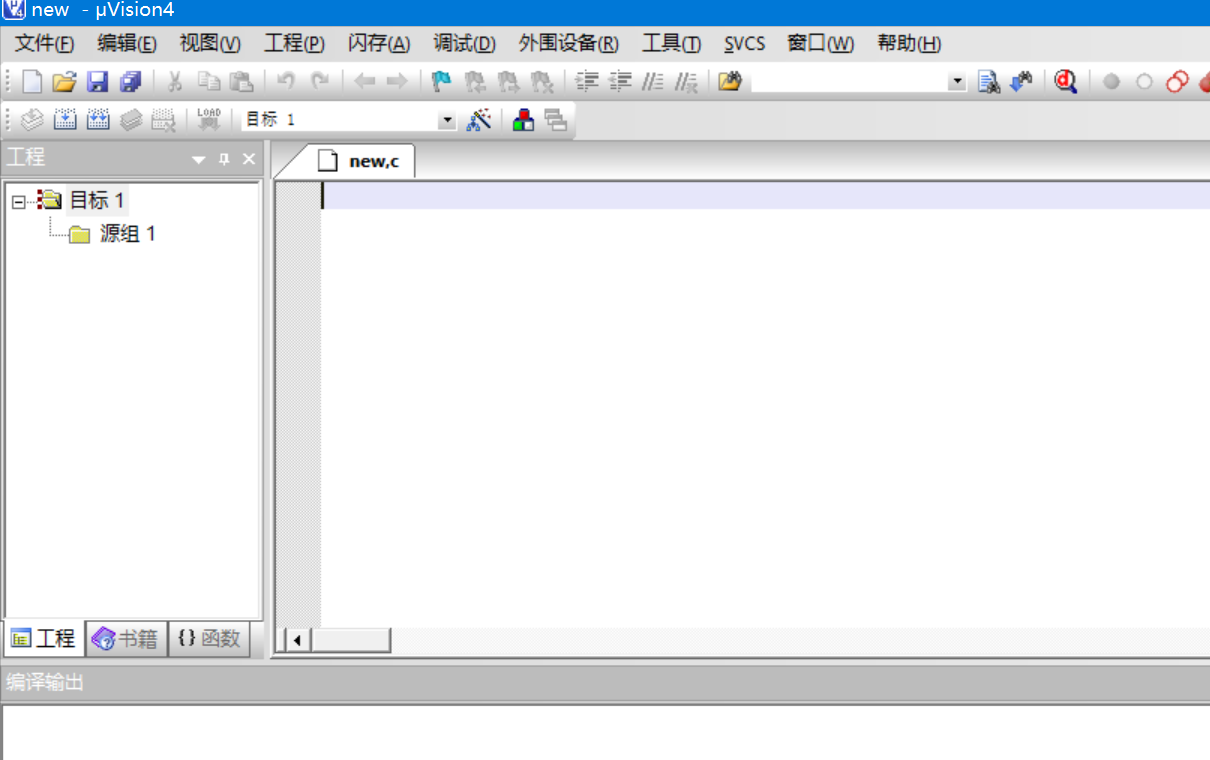Switch to the new,c editor tab
1210x760 pixels.
coord(359,161)
